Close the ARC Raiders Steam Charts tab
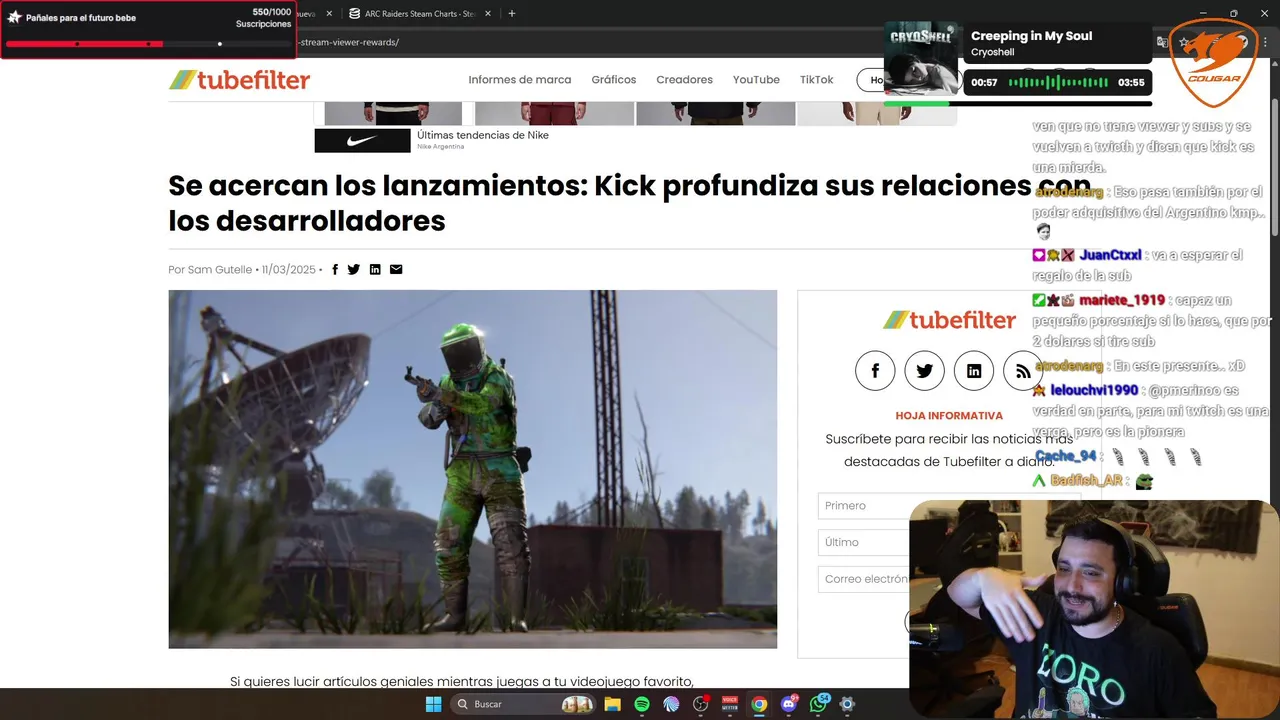 pyautogui.click(x=488, y=13)
